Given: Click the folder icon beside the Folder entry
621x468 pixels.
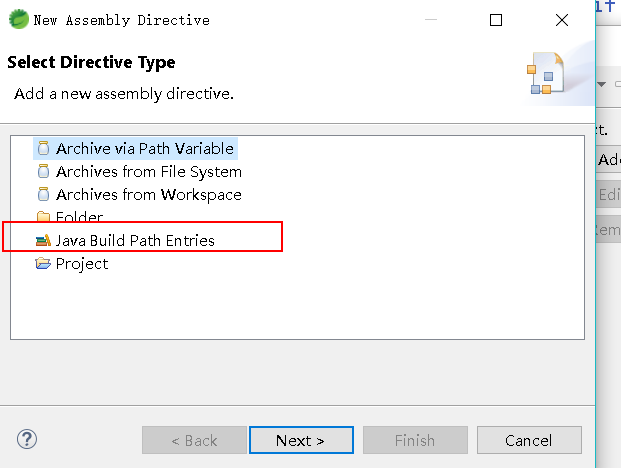Looking at the screenshot, I should pyautogui.click(x=43, y=217).
